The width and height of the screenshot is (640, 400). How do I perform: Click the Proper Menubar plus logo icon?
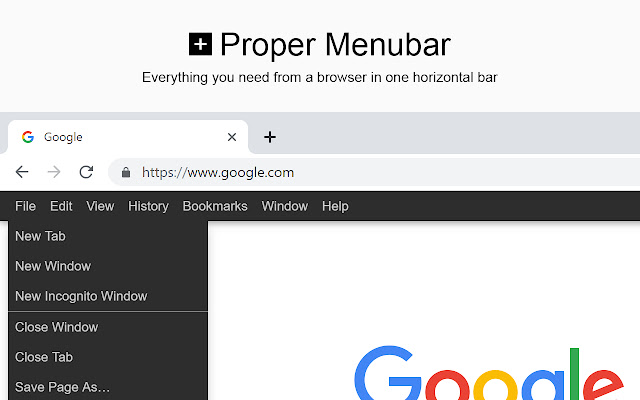[200, 44]
